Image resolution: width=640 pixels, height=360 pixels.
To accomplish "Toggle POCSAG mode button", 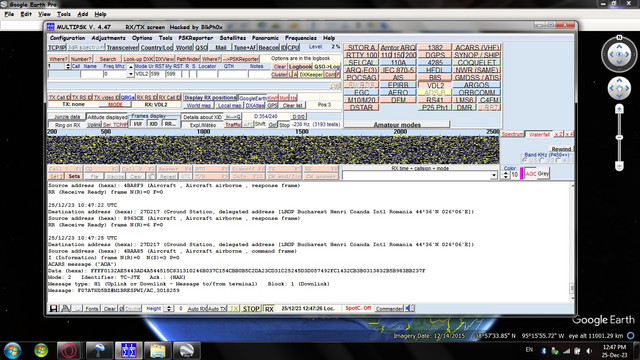I will point(361,78).
